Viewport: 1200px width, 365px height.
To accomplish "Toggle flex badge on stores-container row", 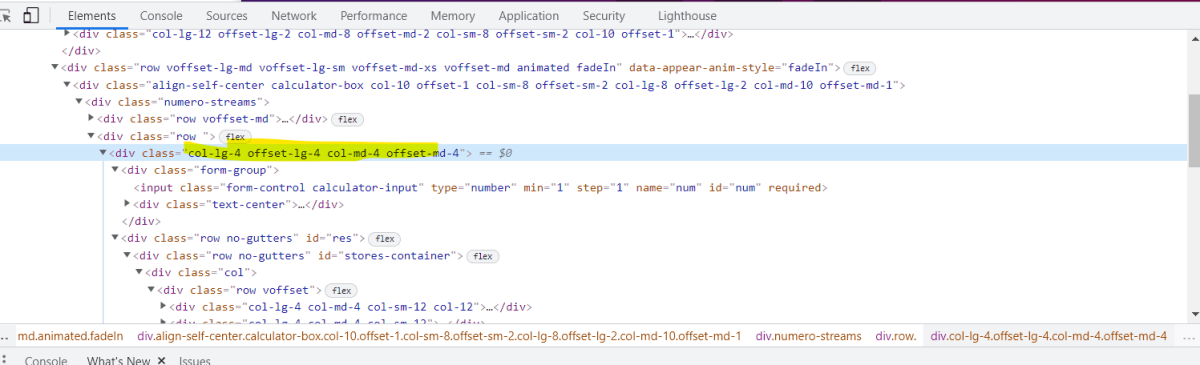I will [x=482, y=256].
